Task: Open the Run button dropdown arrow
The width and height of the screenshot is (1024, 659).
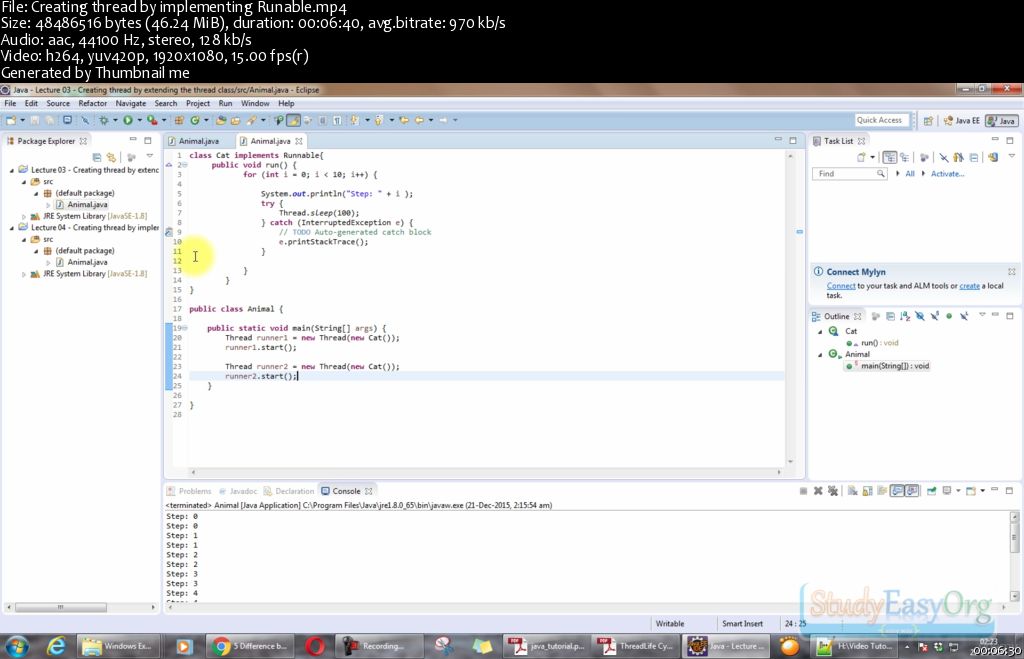Action: 139,120
